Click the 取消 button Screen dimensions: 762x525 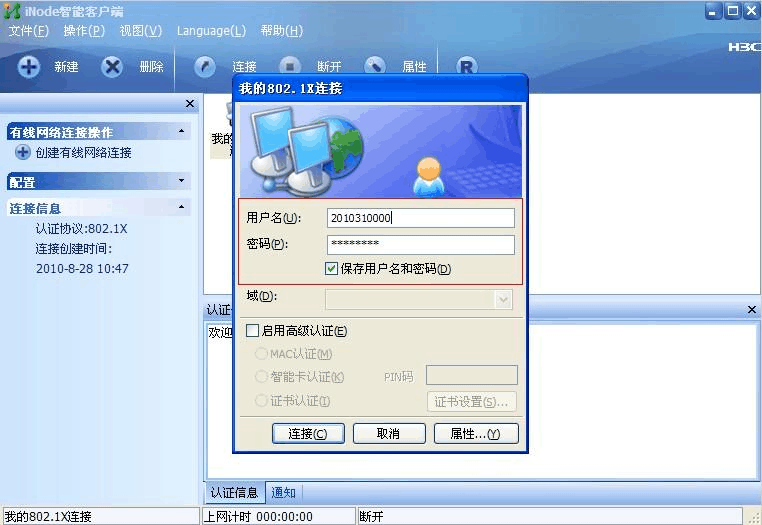pyautogui.click(x=389, y=433)
